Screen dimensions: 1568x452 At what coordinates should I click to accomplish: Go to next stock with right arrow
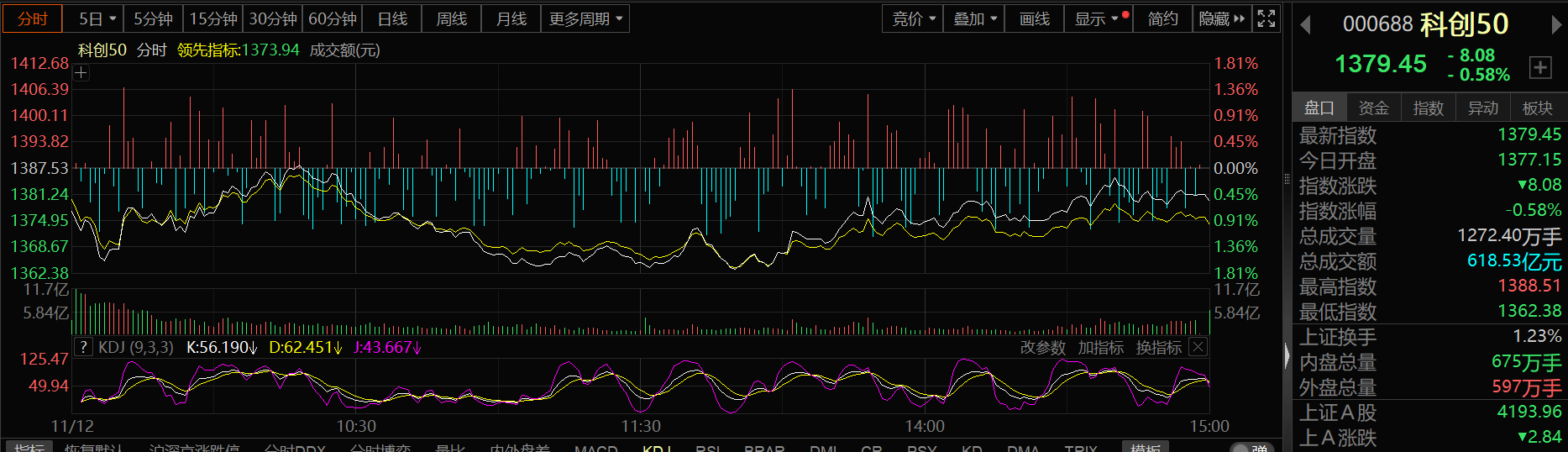(x=1556, y=25)
